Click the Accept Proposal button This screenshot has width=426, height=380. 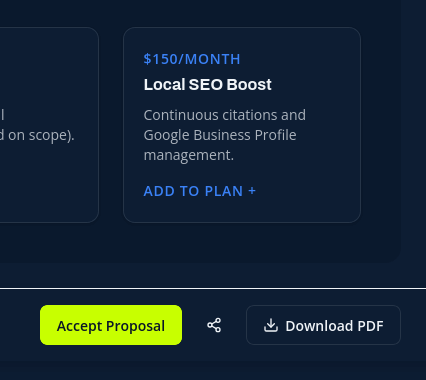coord(111,325)
